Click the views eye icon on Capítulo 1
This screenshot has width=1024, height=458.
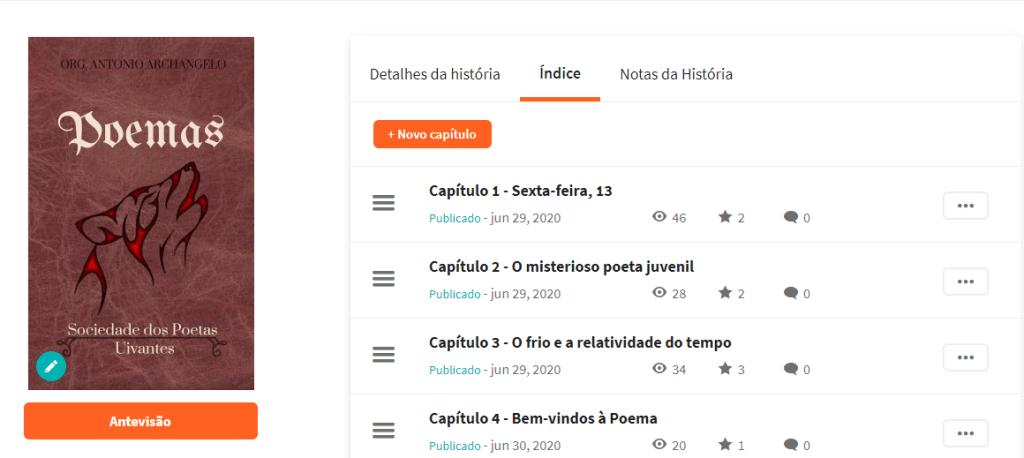tap(659, 217)
